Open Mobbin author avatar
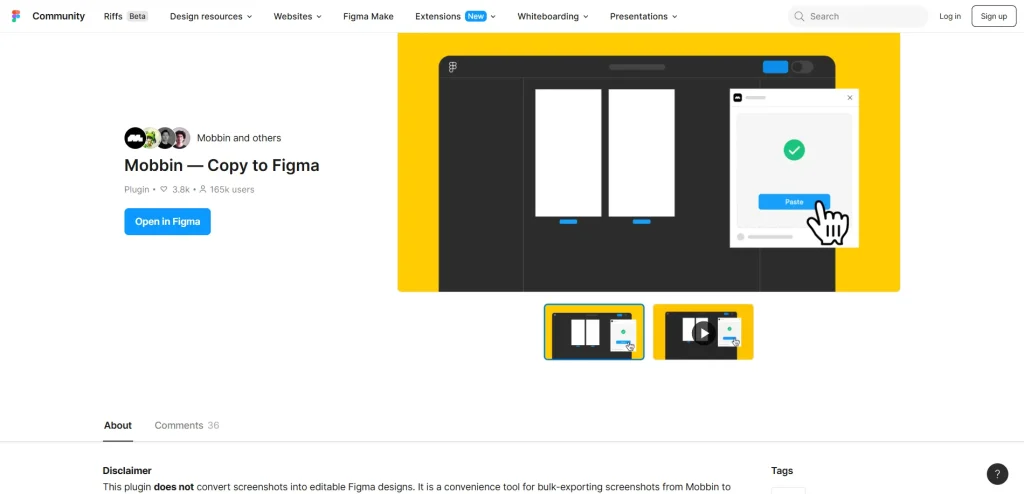1024x494 pixels. tap(135, 138)
